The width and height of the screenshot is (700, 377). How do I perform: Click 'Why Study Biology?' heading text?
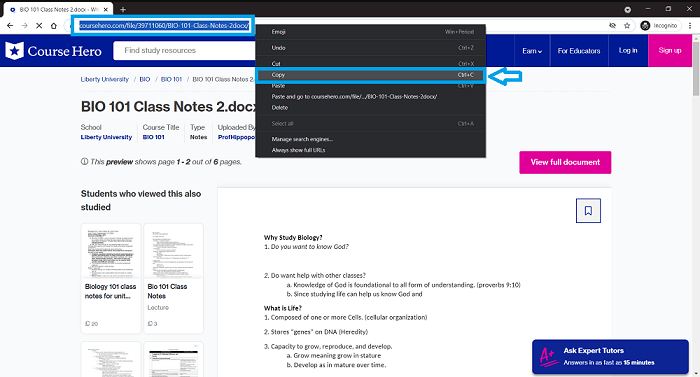[293, 237]
